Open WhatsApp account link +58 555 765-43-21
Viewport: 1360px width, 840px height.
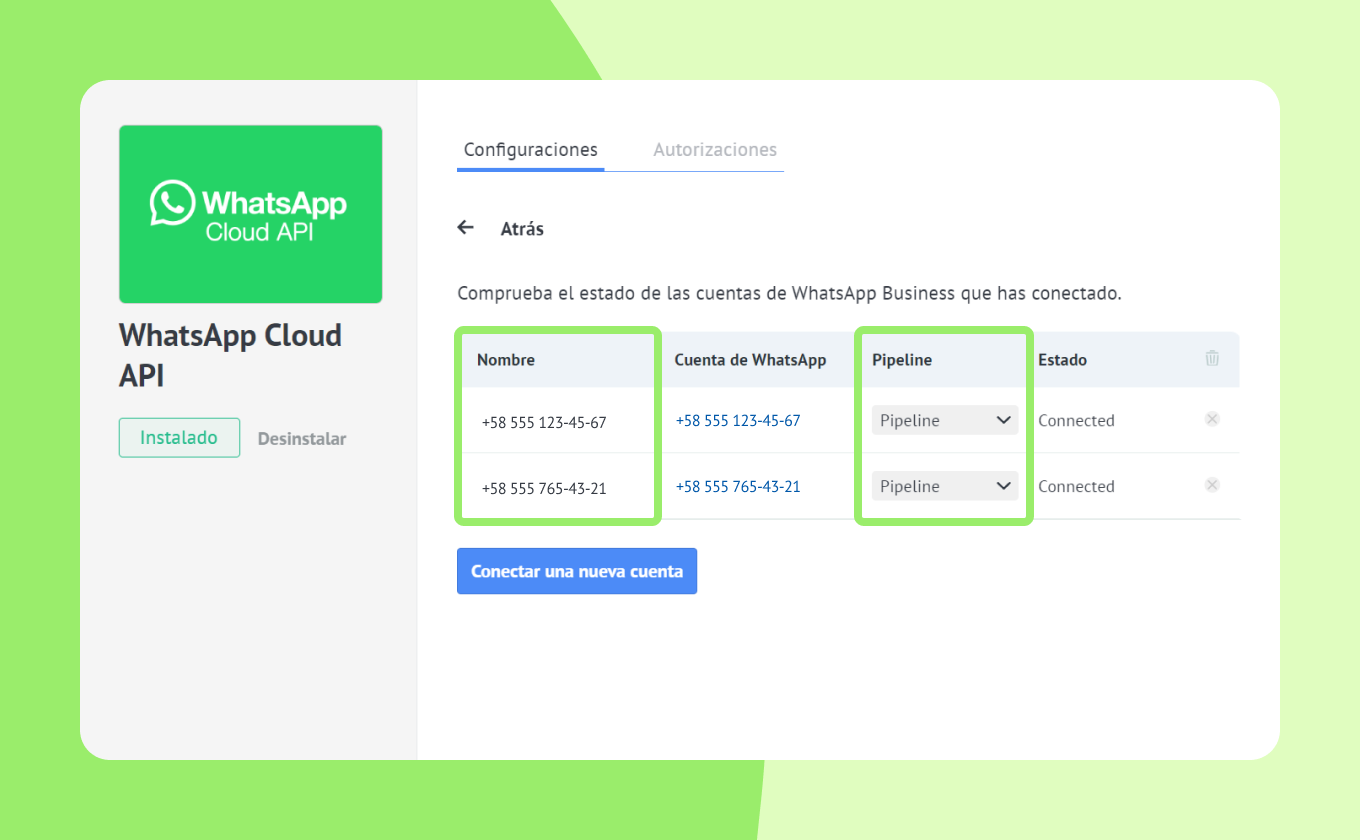pyautogui.click(x=738, y=487)
